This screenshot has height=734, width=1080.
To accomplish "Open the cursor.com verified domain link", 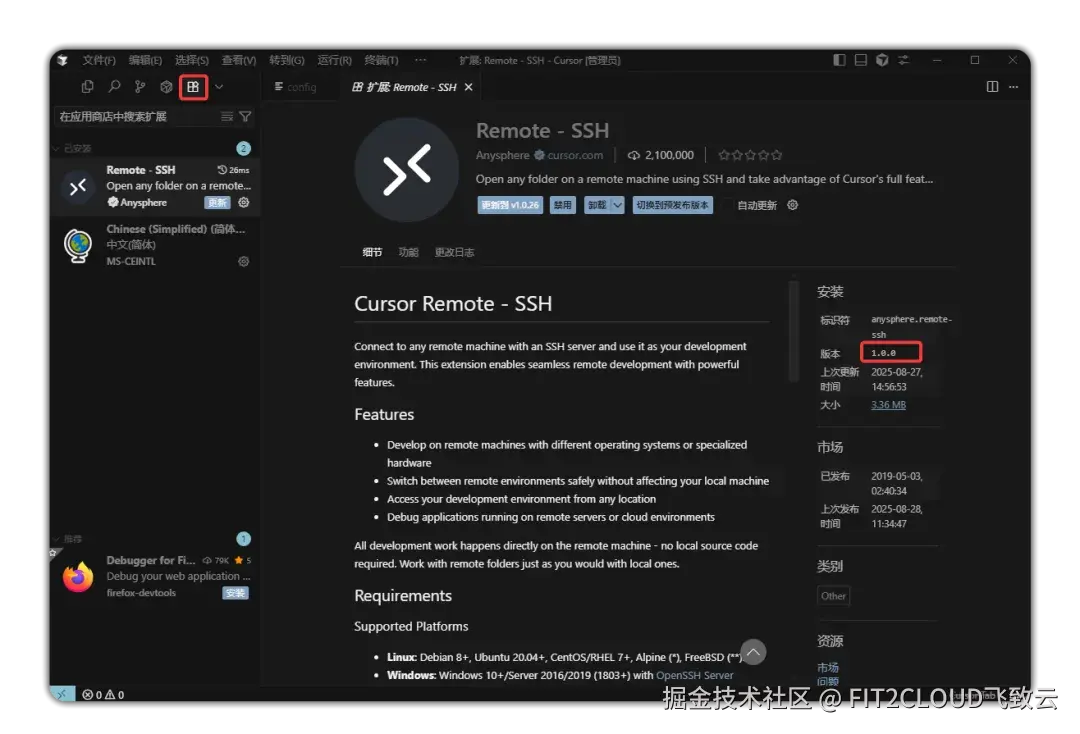I will (x=575, y=156).
